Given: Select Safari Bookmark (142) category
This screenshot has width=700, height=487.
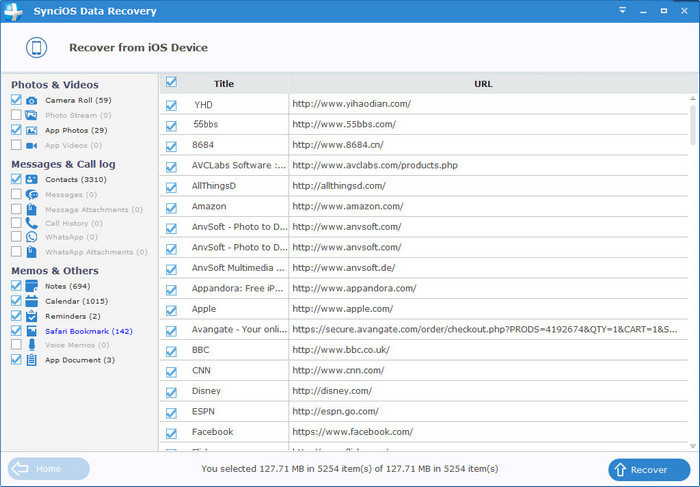Looking at the screenshot, I should (88, 331).
